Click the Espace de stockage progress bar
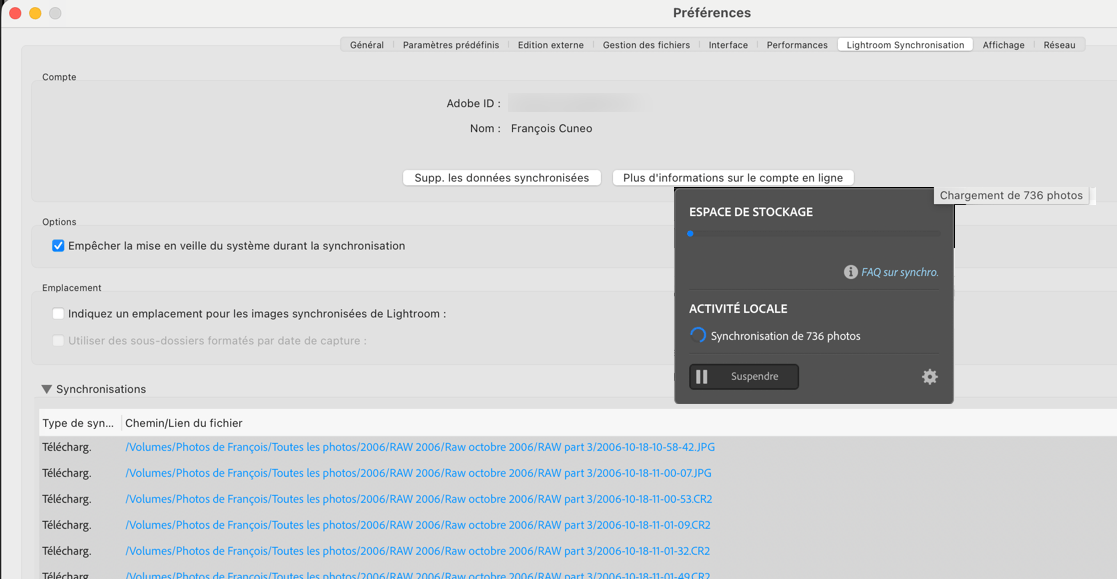 point(814,233)
